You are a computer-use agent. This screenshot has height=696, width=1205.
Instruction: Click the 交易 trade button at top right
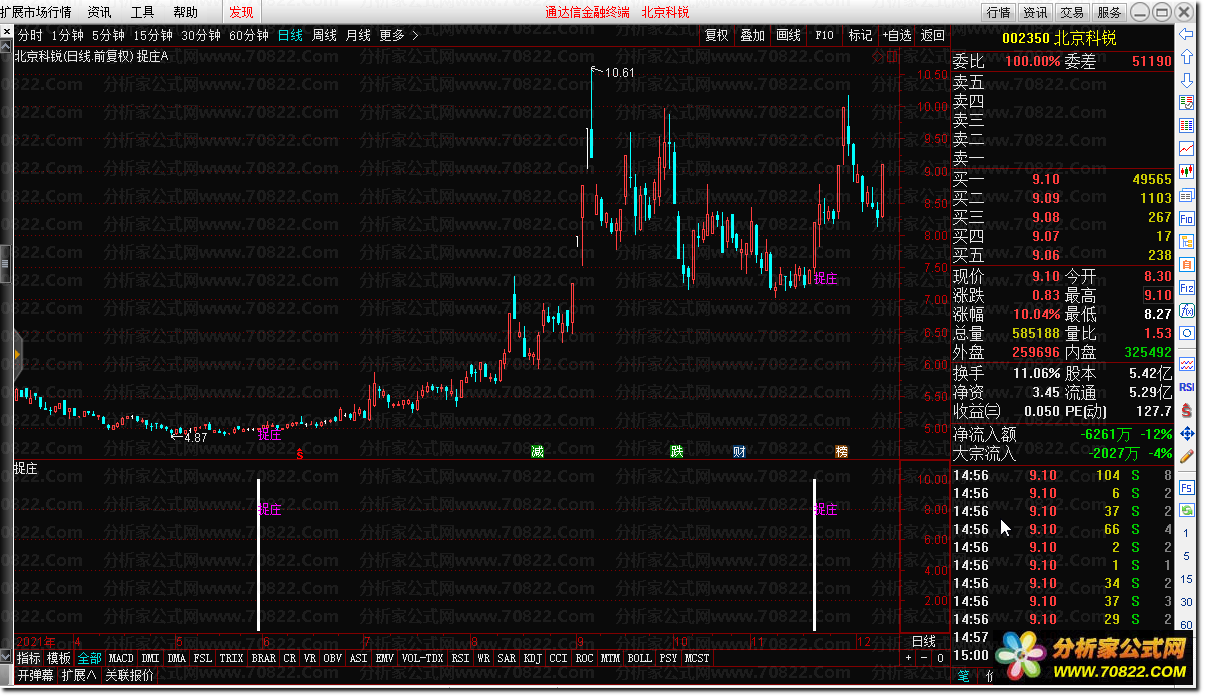pos(1072,12)
